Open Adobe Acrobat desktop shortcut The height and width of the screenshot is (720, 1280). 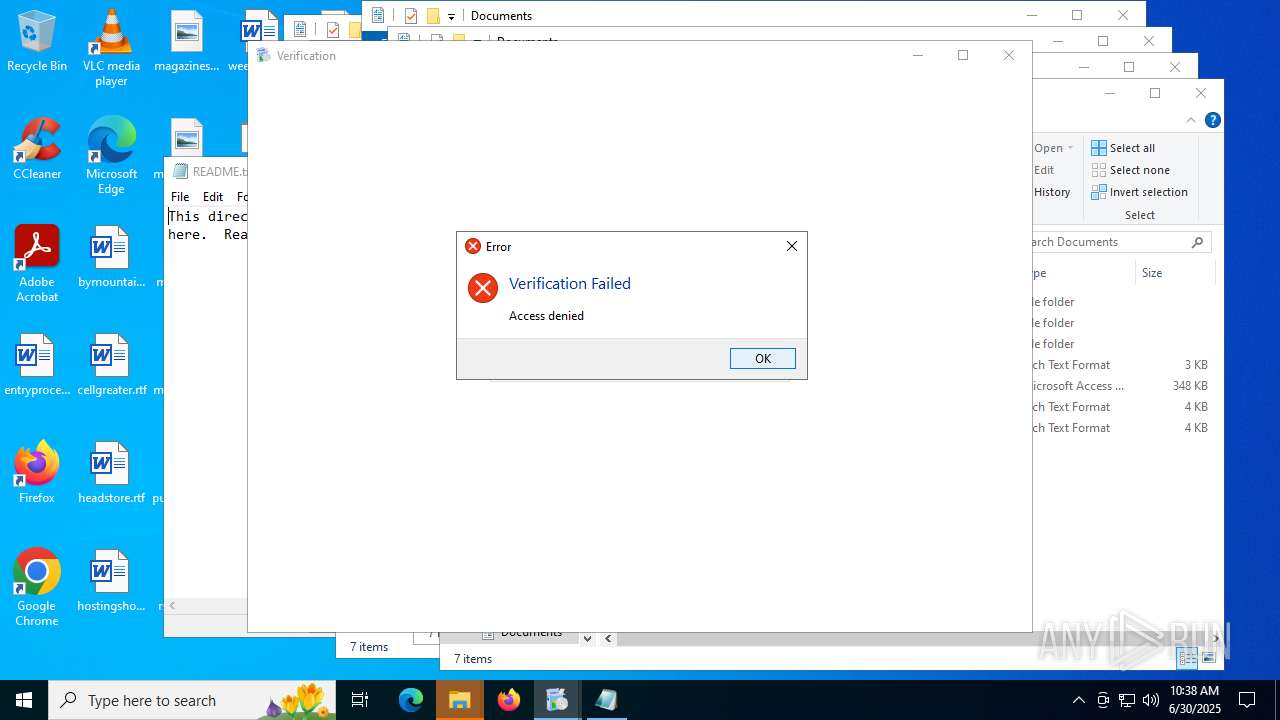click(x=37, y=264)
